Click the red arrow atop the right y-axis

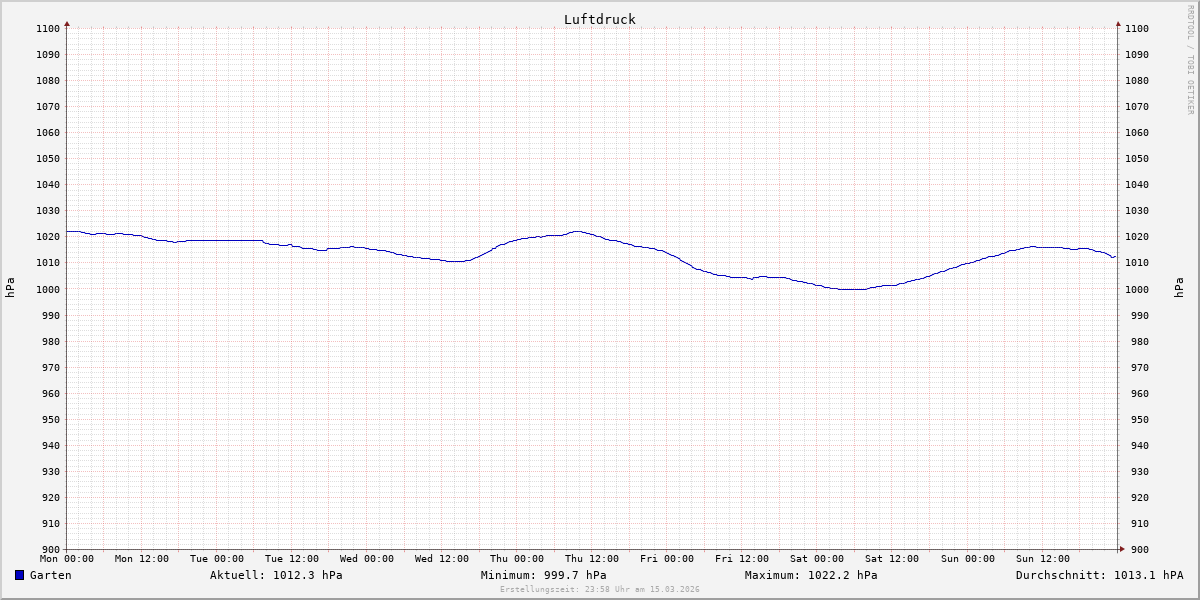point(1118,23)
